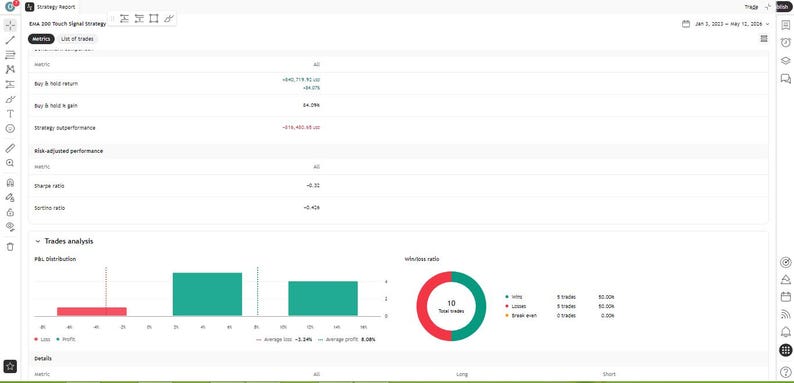This screenshot has width=794, height=383.
Task: Pick the brush tool in floating toolbar
Action: coord(169,19)
